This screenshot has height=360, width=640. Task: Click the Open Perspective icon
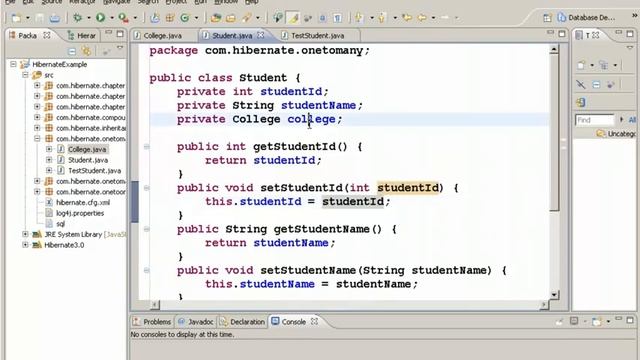[x=547, y=18]
